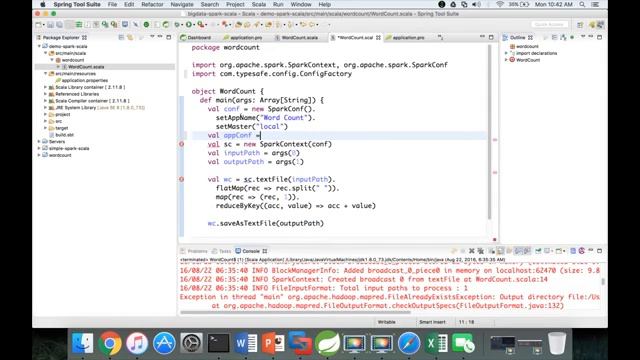Click the error marker beside val wc line
This screenshot has height=360, width=640.
coord(182,179)
